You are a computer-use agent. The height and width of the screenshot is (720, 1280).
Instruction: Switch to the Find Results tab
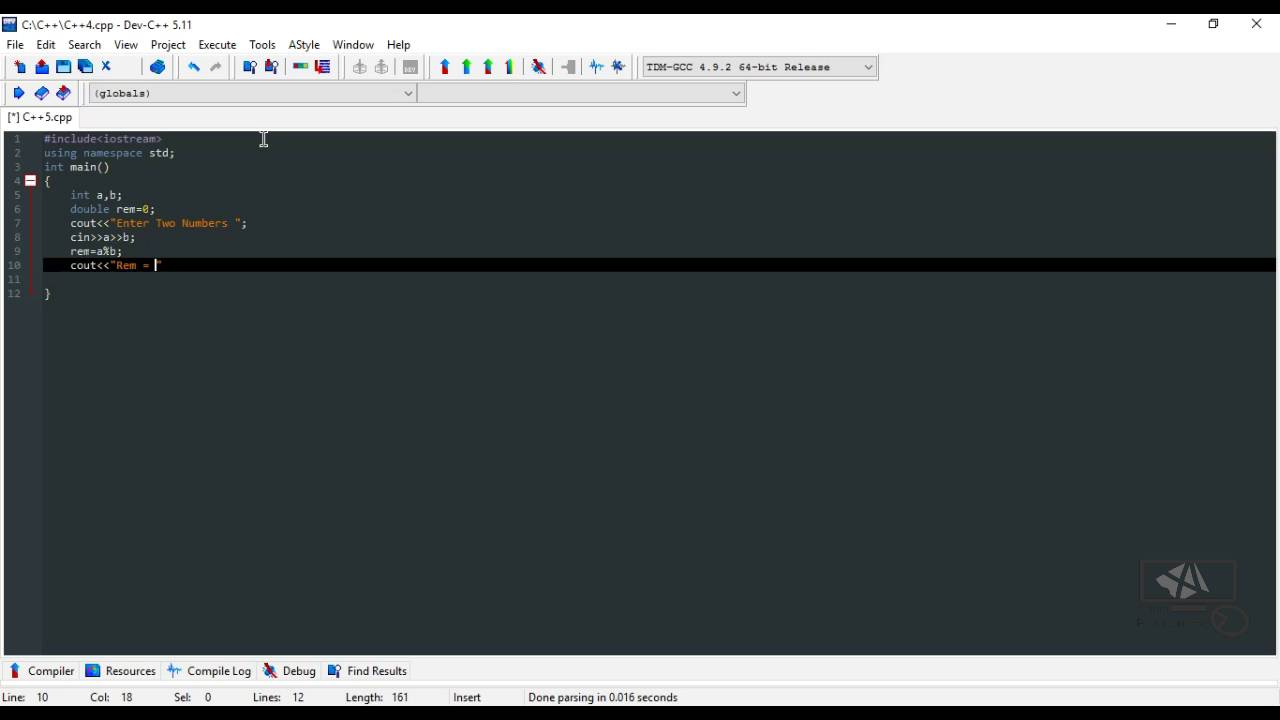click(367, 671)
